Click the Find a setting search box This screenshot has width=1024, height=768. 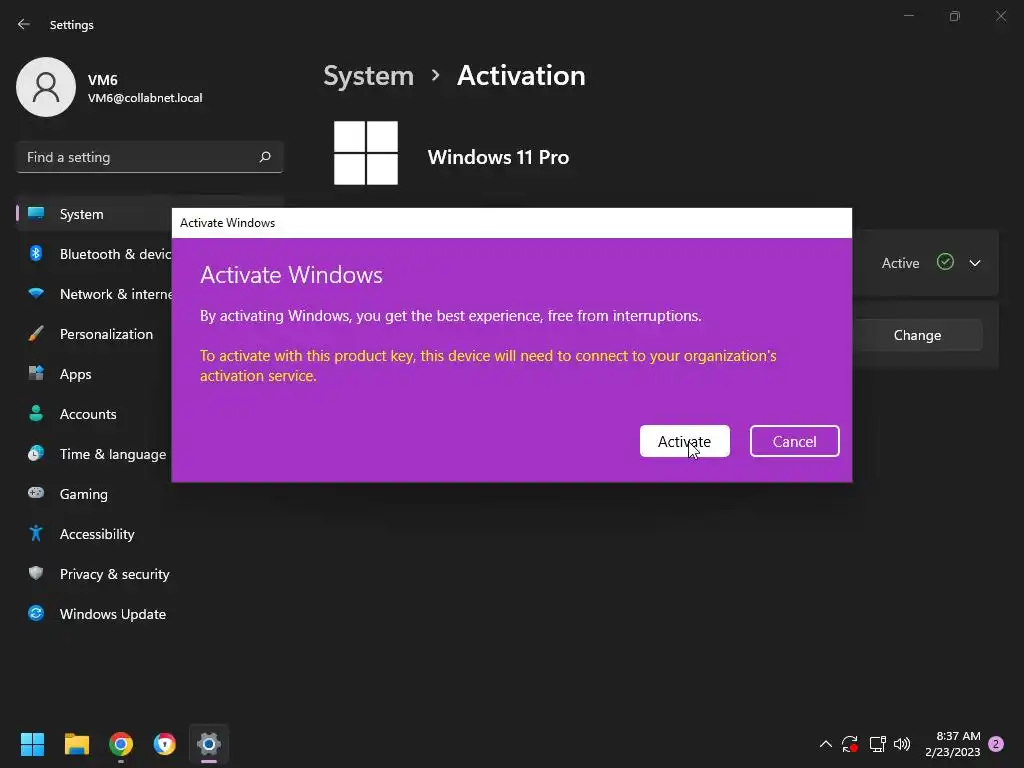pos(150,157)
